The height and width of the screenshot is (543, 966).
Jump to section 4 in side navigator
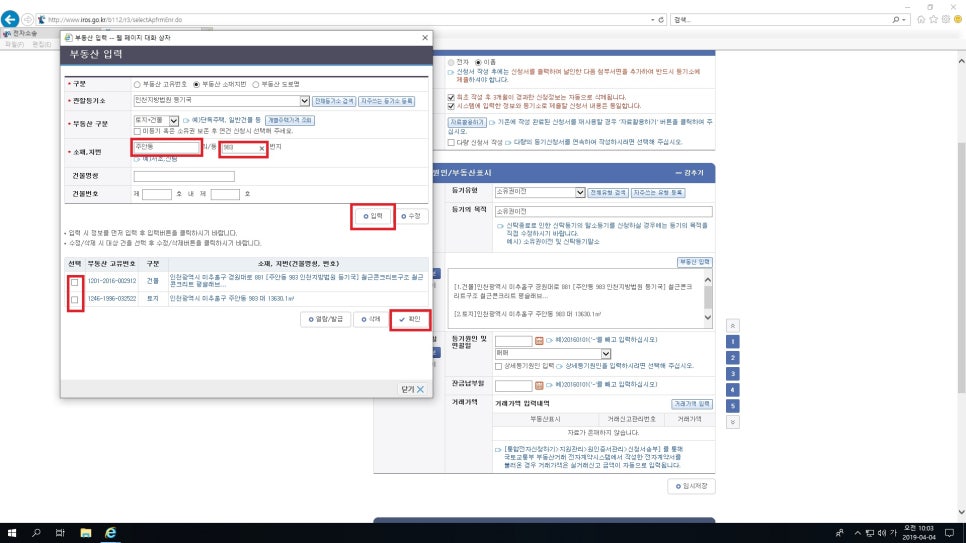[733, 390]
